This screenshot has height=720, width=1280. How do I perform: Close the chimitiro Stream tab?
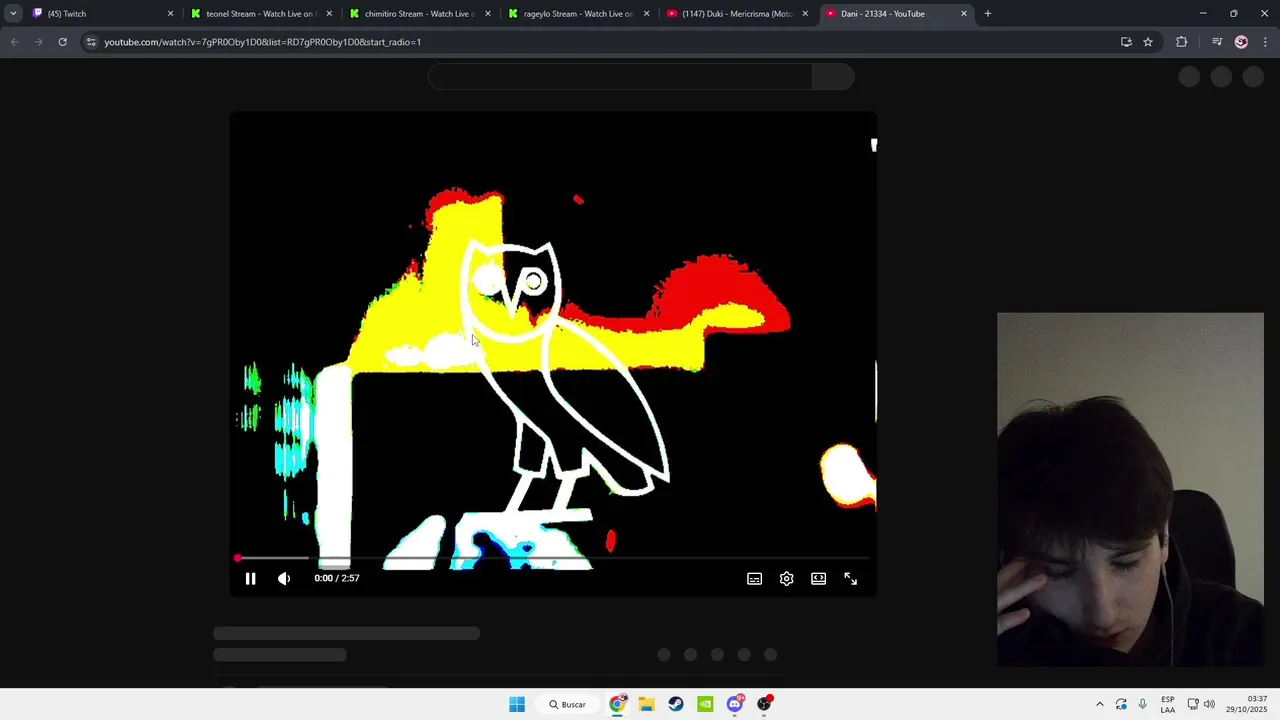coord(488,14)
